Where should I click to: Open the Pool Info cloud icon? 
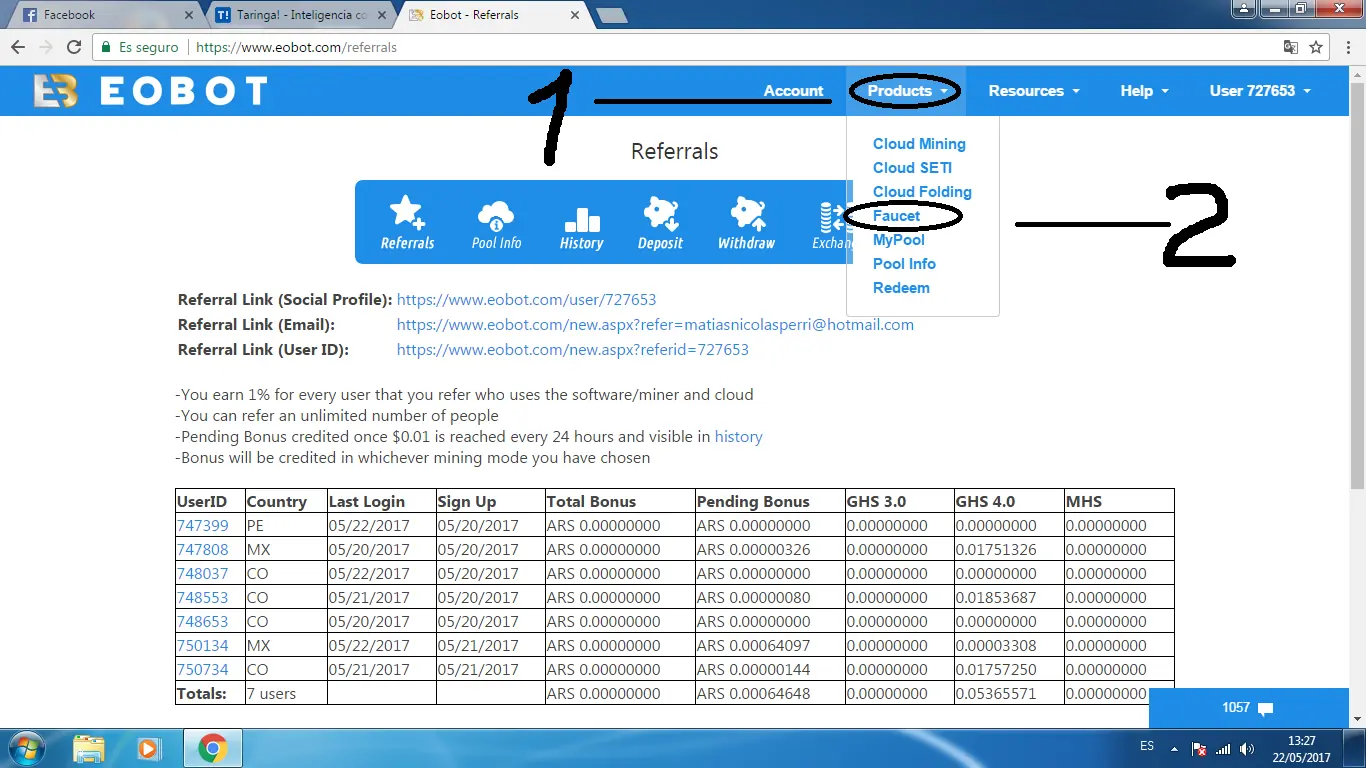pos(496,222)
